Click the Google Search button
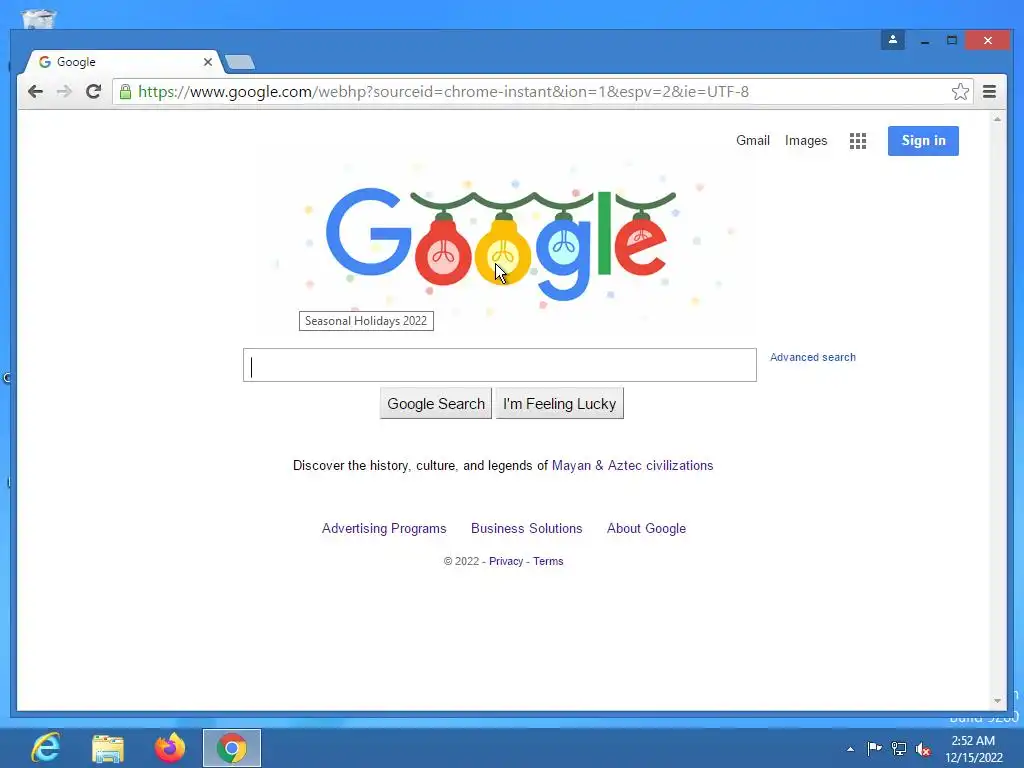This screenshot has width=1024, height=768. pyautogui.click(x=436, y=404)
